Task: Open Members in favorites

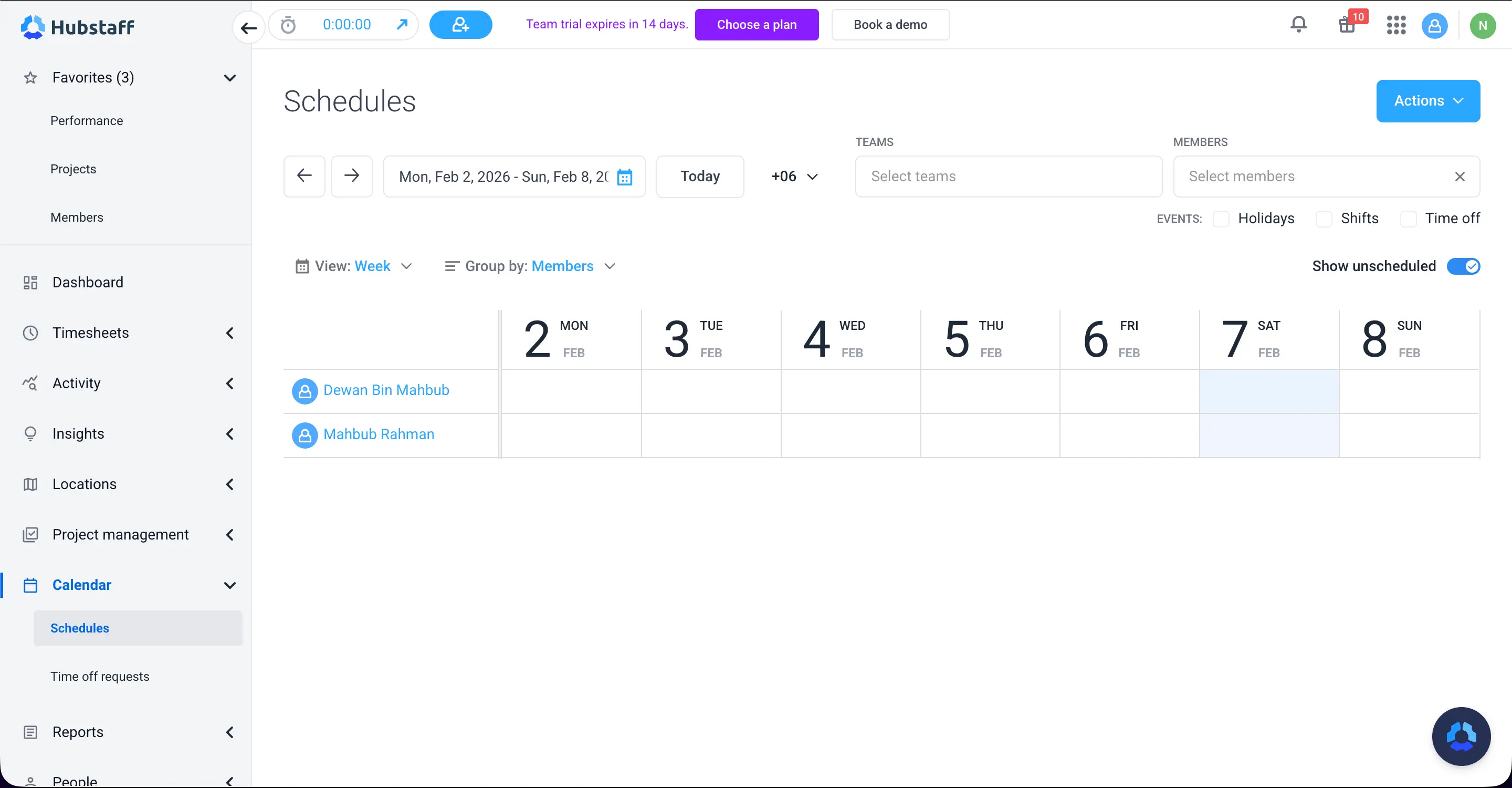Action: pos(77,217)
